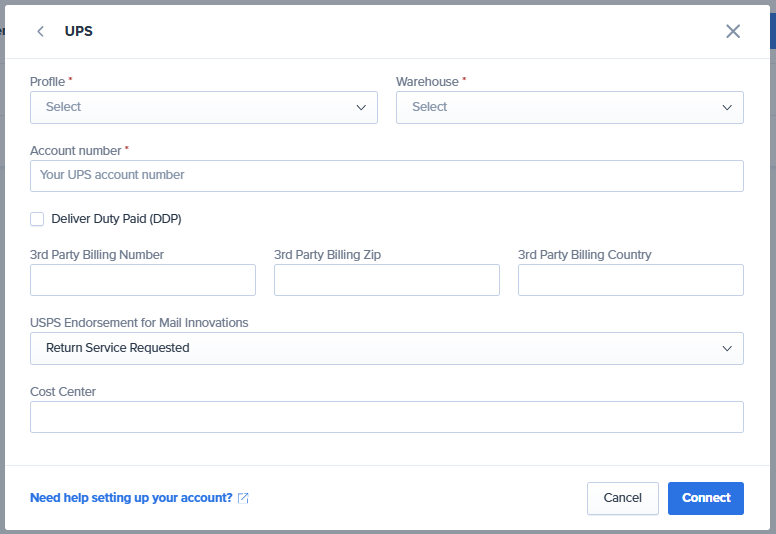Click the chevron arrow in the Profile field
The width and height of the screenshot is (776, 534).
361,108
